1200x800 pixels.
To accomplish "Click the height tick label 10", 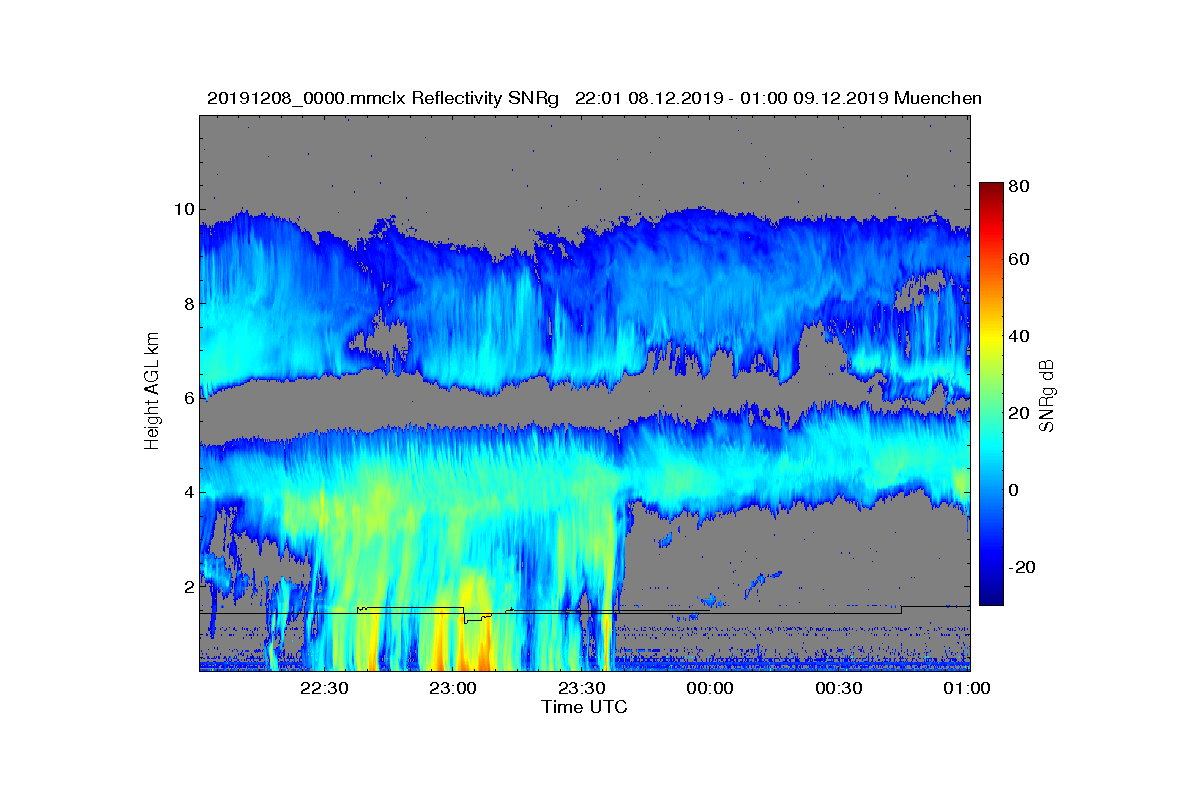I will pyautogui.click(x=183, y=210).
